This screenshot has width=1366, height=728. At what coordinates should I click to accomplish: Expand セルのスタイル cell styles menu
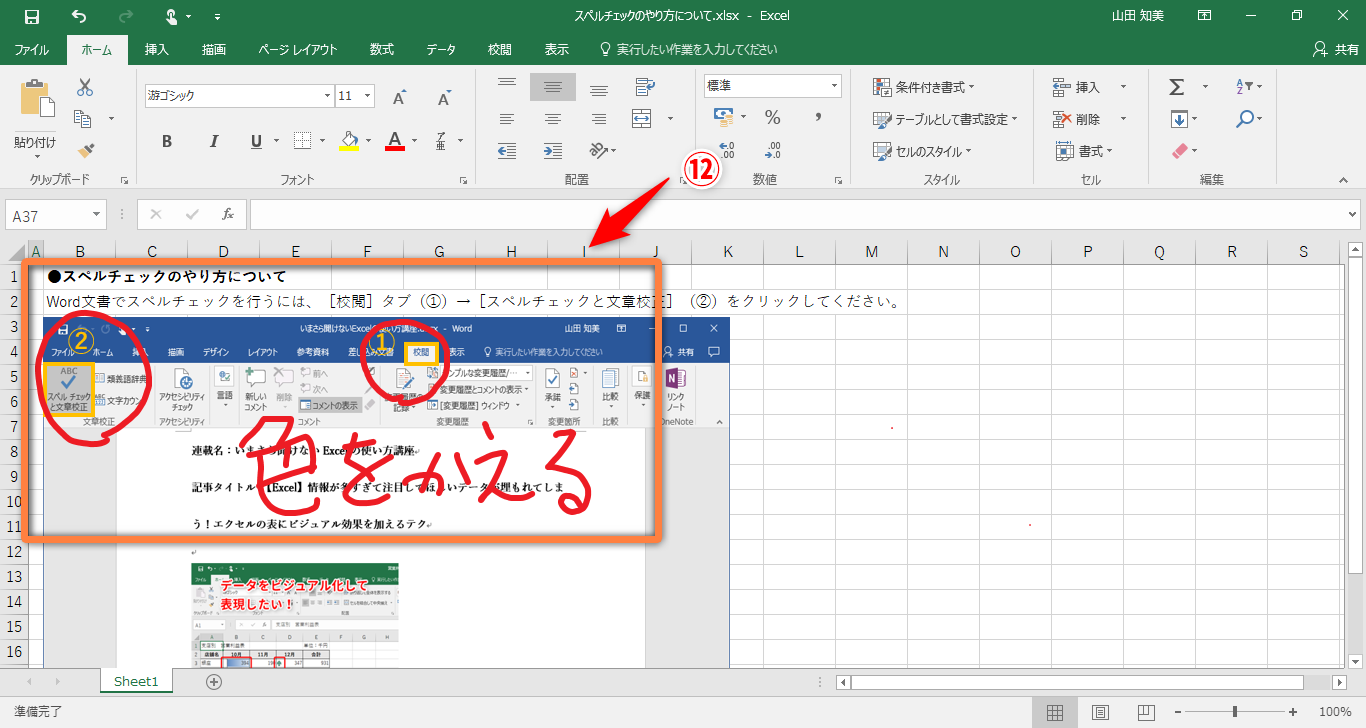pyautogui.click(x=920, y=151)
